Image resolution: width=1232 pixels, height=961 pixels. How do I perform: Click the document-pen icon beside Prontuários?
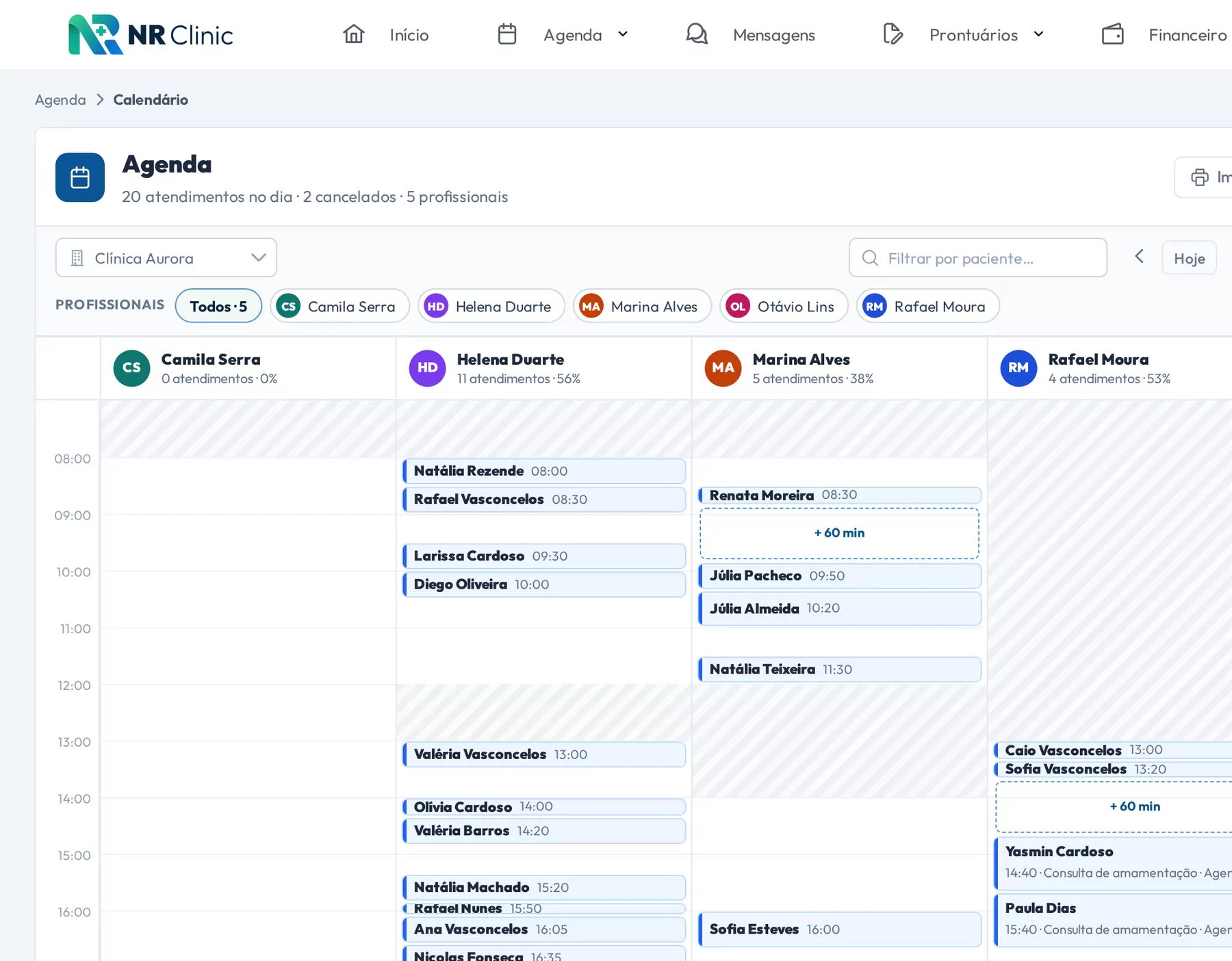893,34
